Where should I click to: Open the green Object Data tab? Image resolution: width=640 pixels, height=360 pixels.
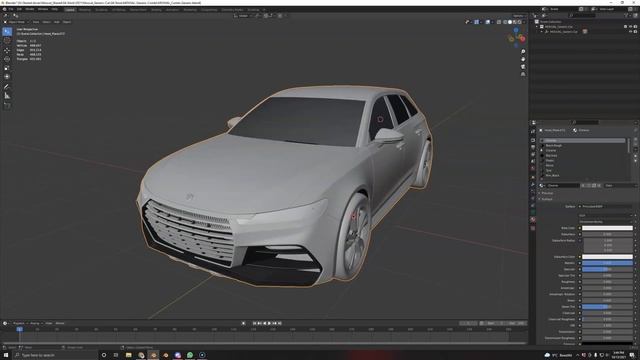point(533,212)
